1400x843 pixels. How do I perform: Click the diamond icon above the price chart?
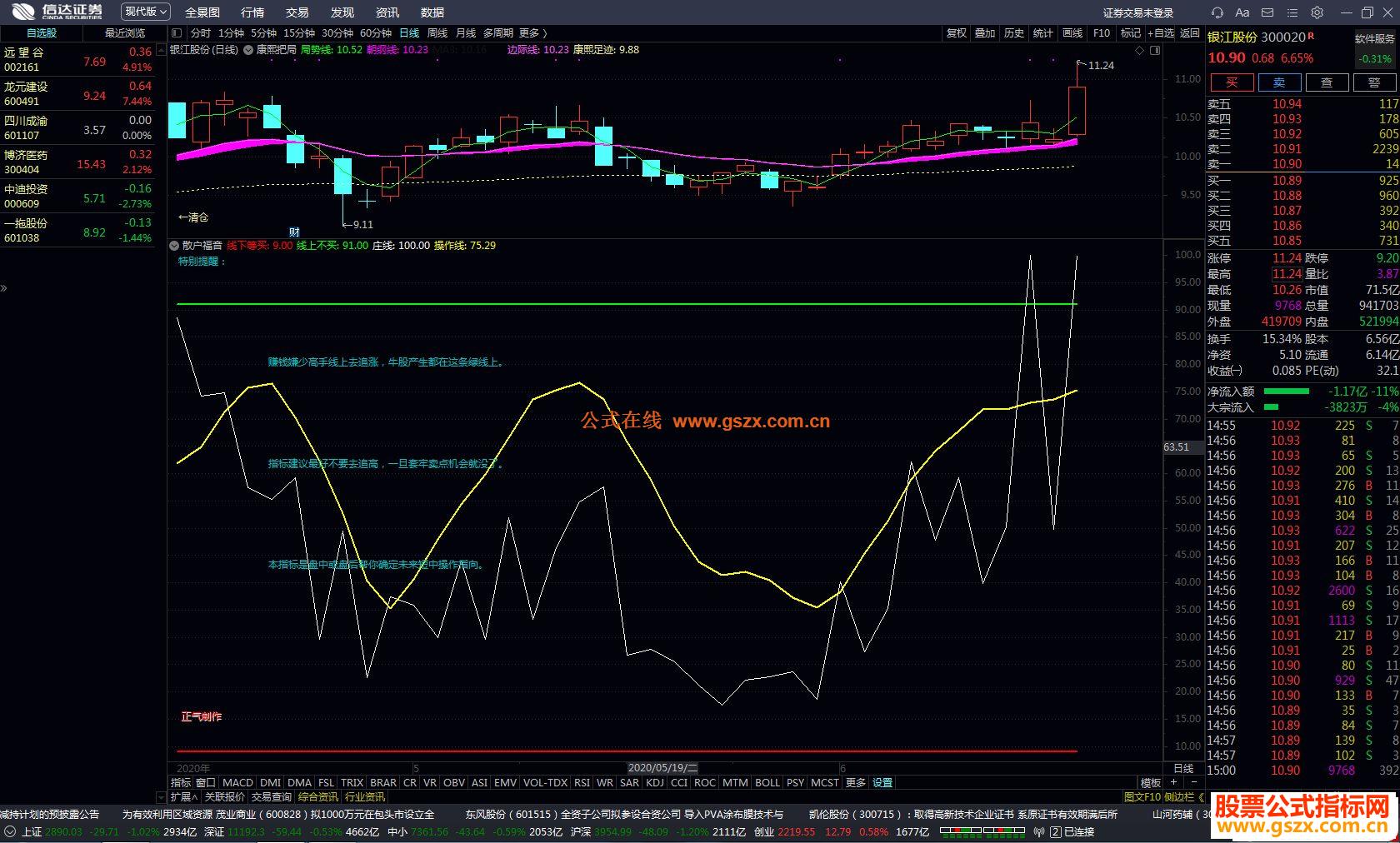1140,50
